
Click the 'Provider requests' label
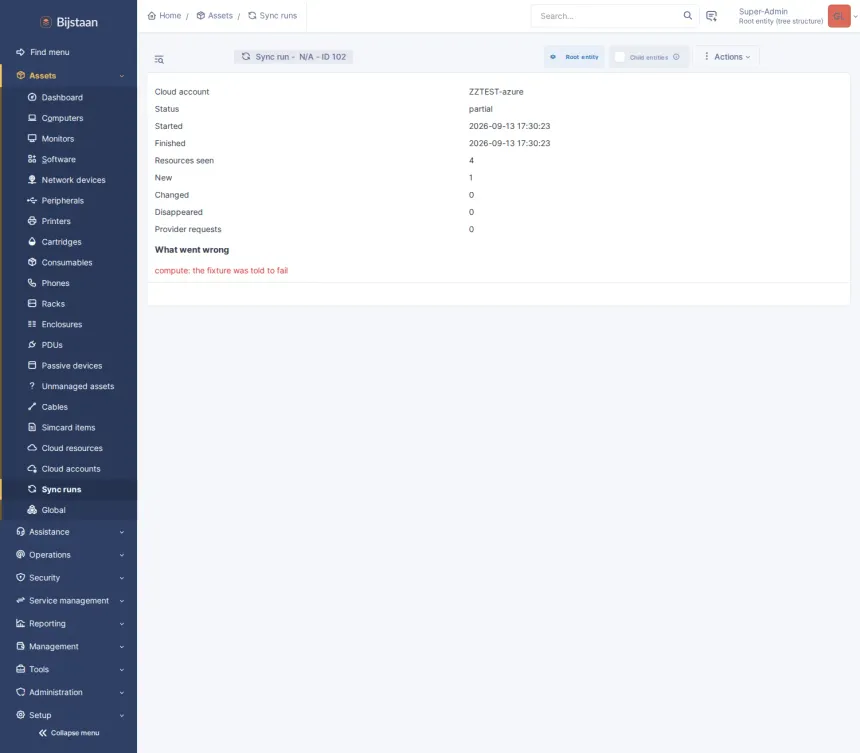click(x=188, y=229)
